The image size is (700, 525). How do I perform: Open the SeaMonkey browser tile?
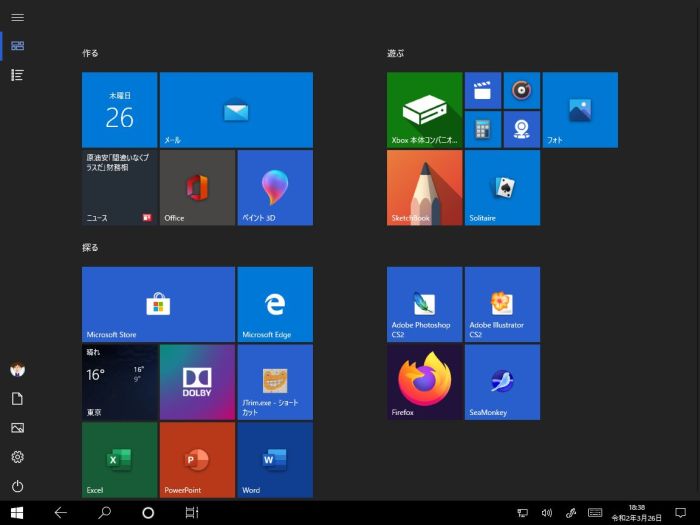pyautogui.click(x=502, y=382)
